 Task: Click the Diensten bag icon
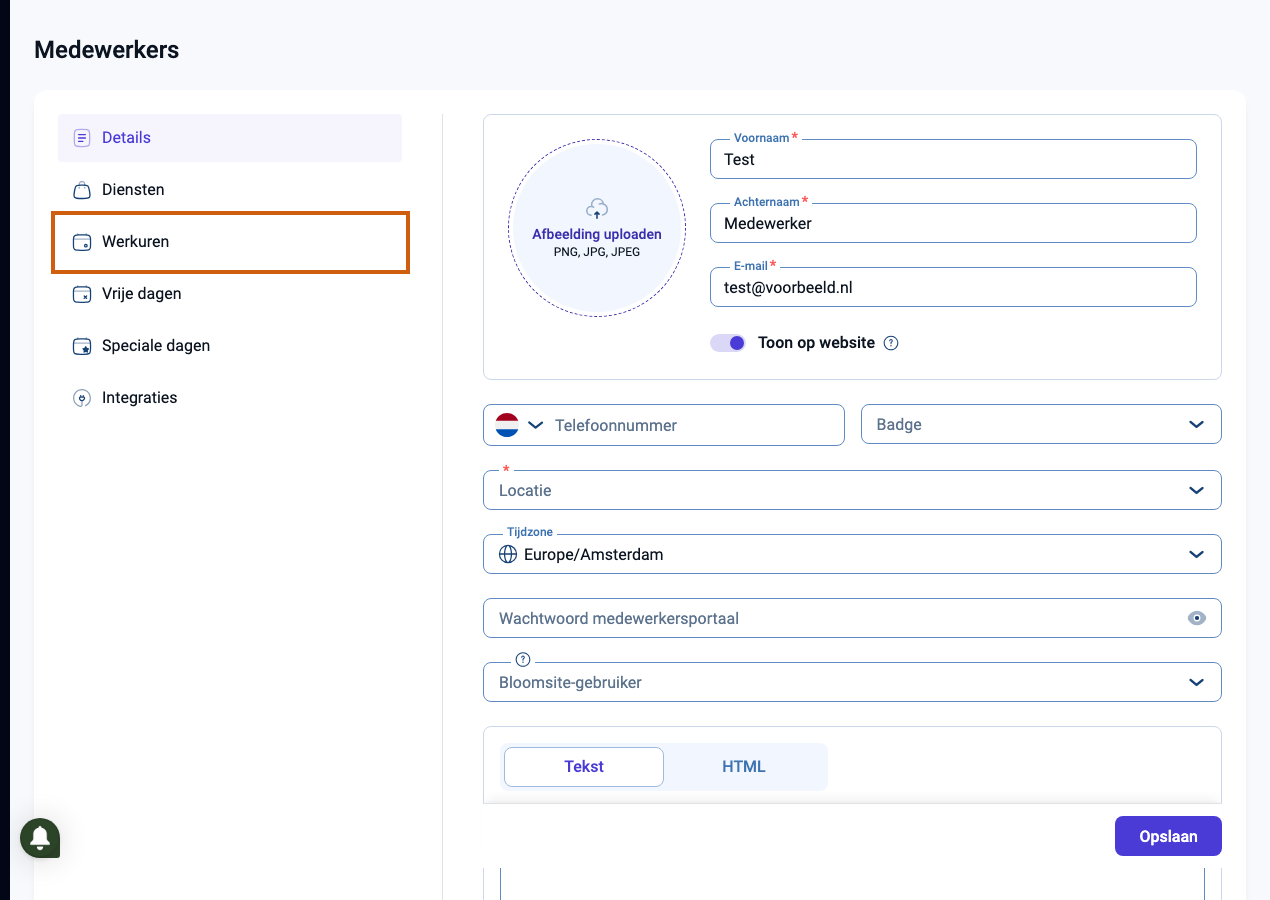pos(82,190)
